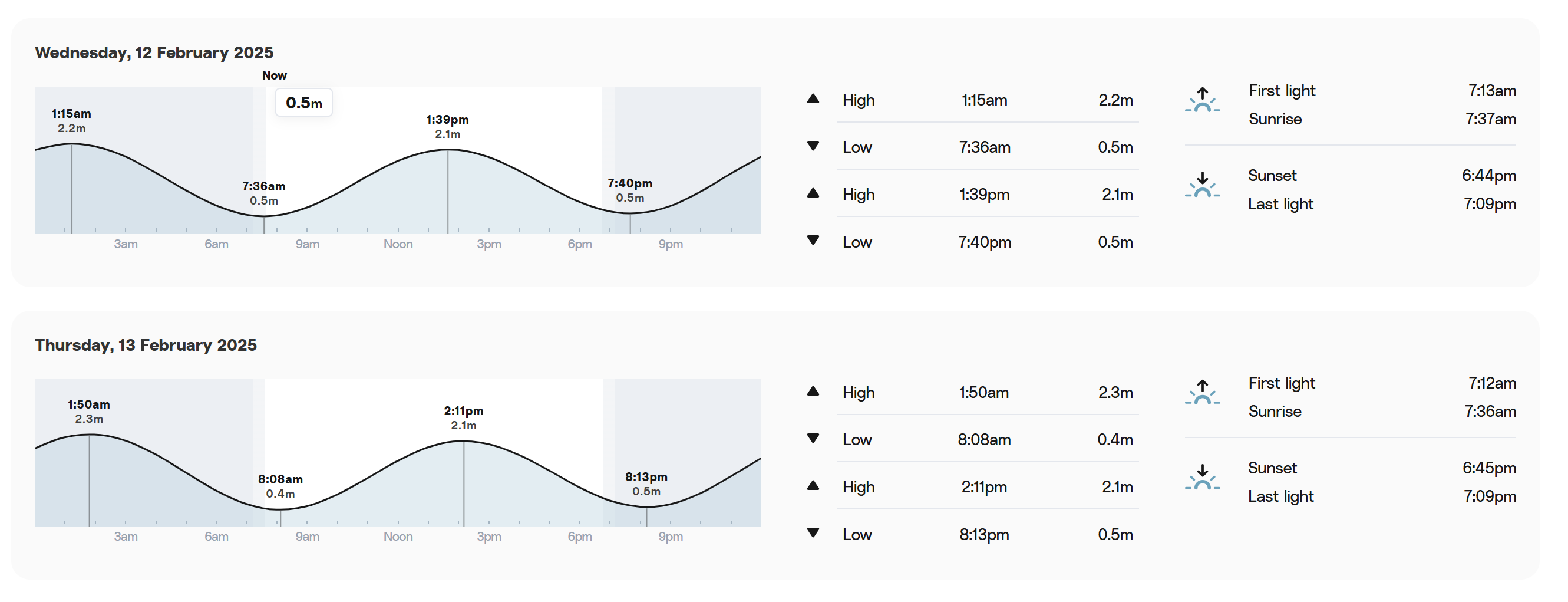Image resolution: width=1568 pixels, height=602 pixels.
Task: Click Wednesday's sunset icon beside Last light
Action: coord(1202,185)
